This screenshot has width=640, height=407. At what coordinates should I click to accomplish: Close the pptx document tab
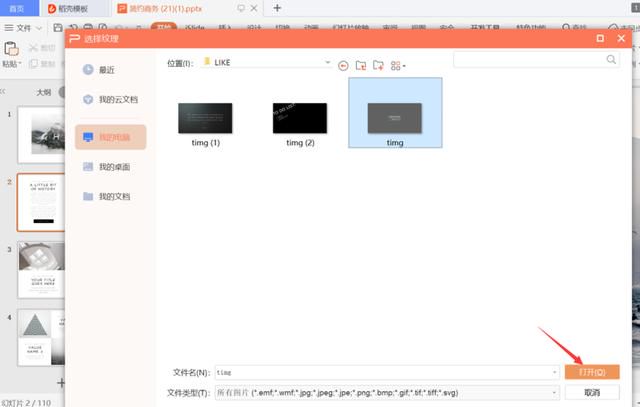pos(254,8)
